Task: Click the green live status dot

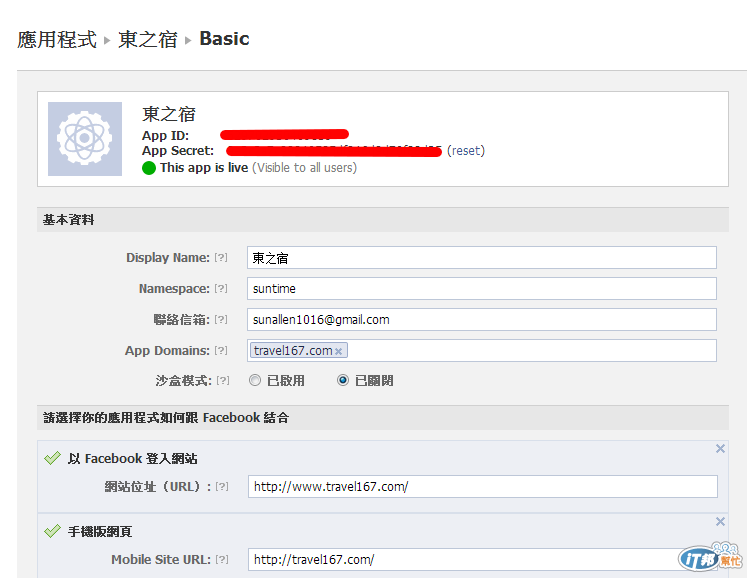Action: tap(149, 168)
